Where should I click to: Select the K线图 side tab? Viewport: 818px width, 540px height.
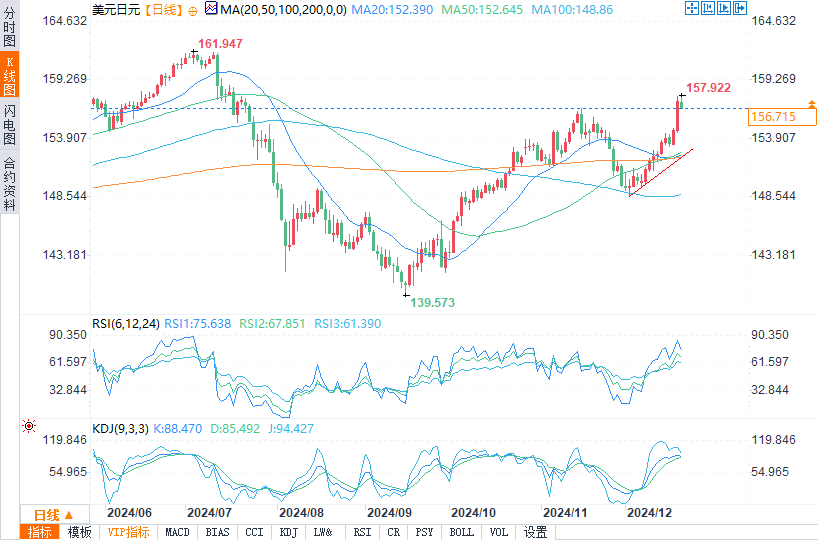pyautogui.click(x=9, y=75)
